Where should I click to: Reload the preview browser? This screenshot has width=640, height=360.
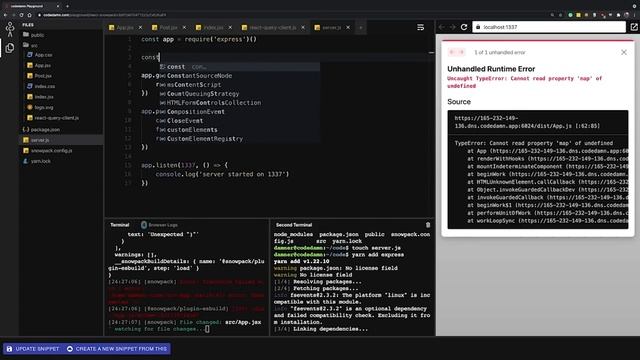coord(464,27)
